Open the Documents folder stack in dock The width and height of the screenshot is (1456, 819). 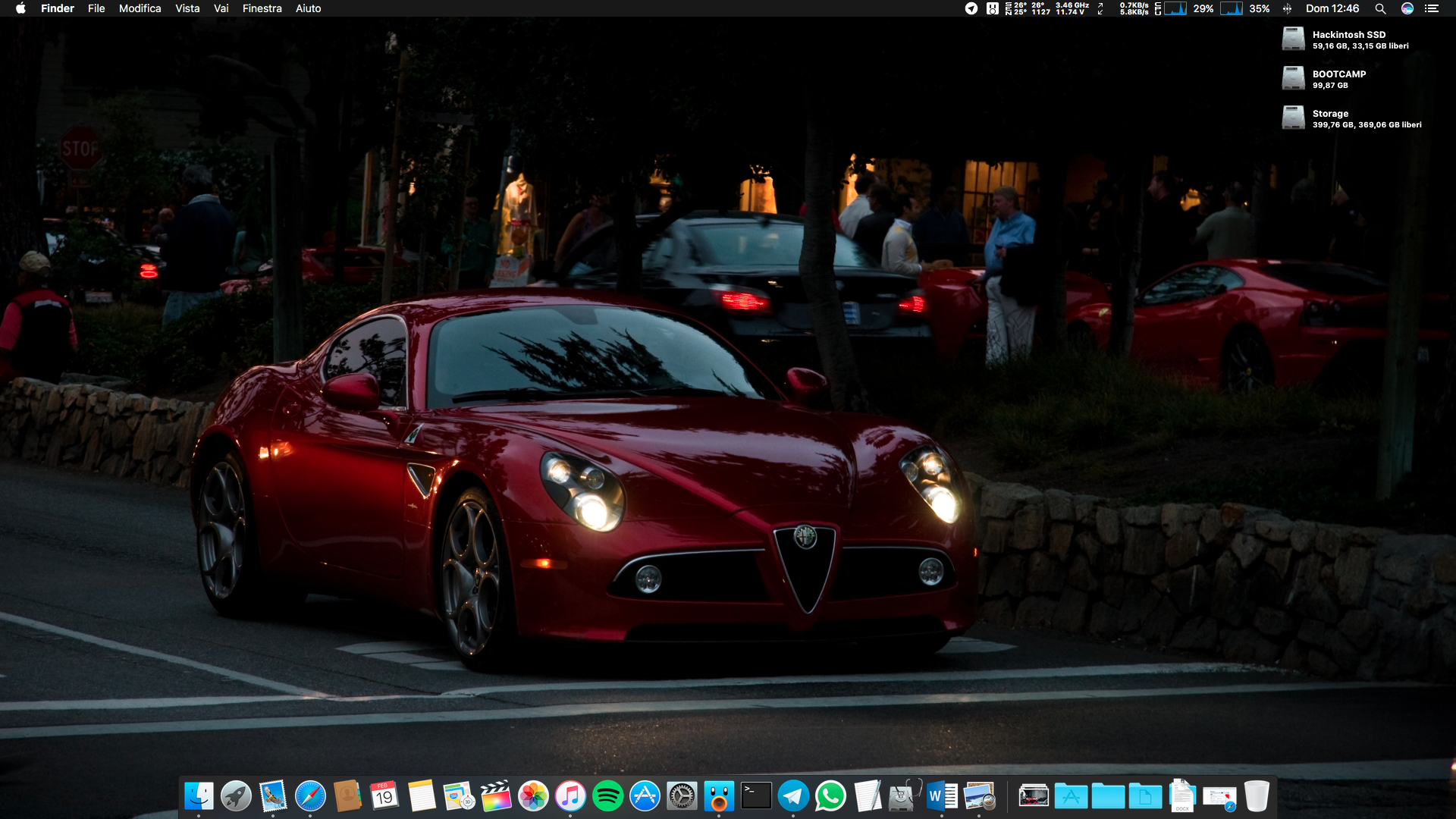click(x=1145, y=796)
